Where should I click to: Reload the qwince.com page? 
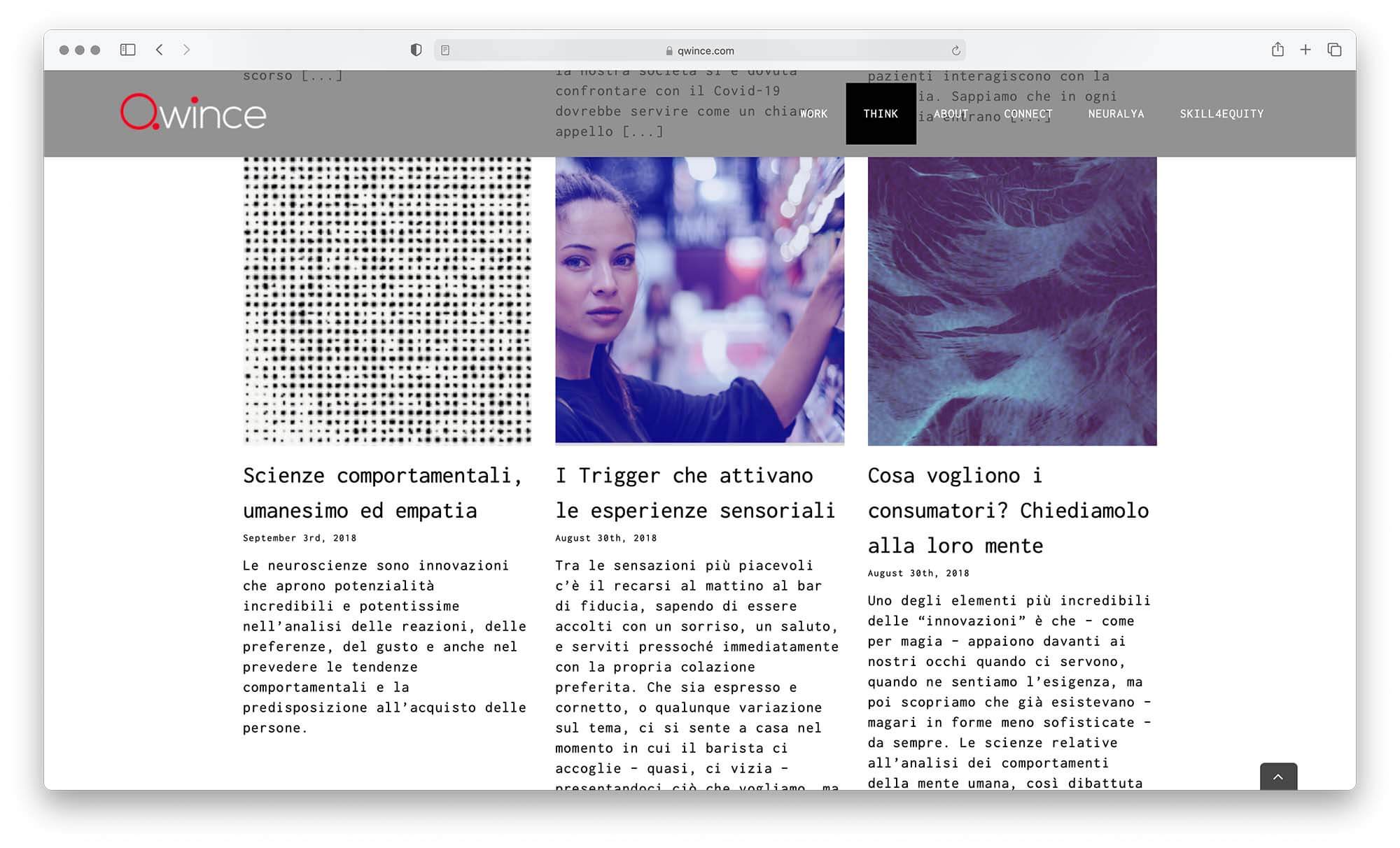click(955, 50)
